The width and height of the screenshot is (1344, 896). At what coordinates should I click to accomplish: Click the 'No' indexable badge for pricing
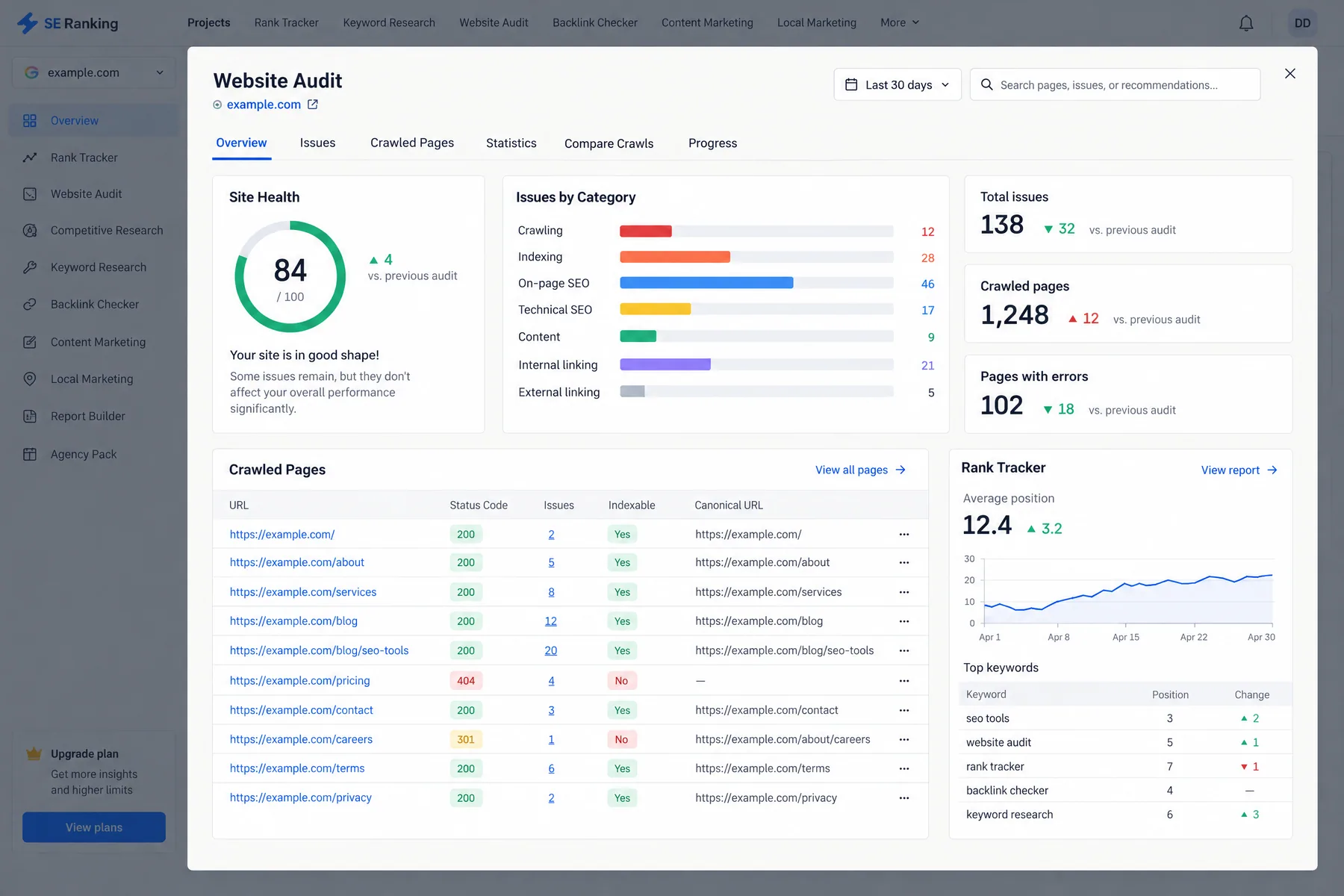point(621,681)
